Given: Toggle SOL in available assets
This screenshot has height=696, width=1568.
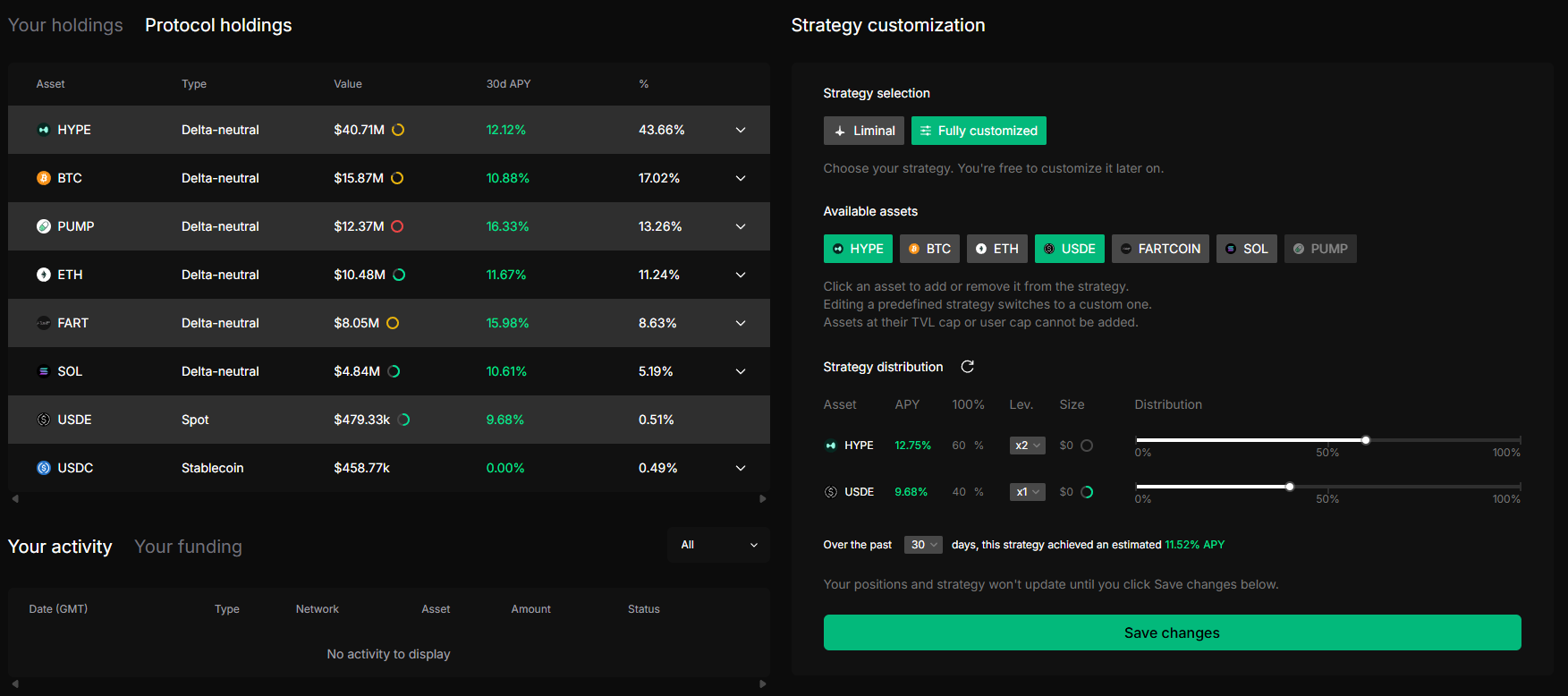Looking at the screenshot, I should click(x=1247, y=249).
